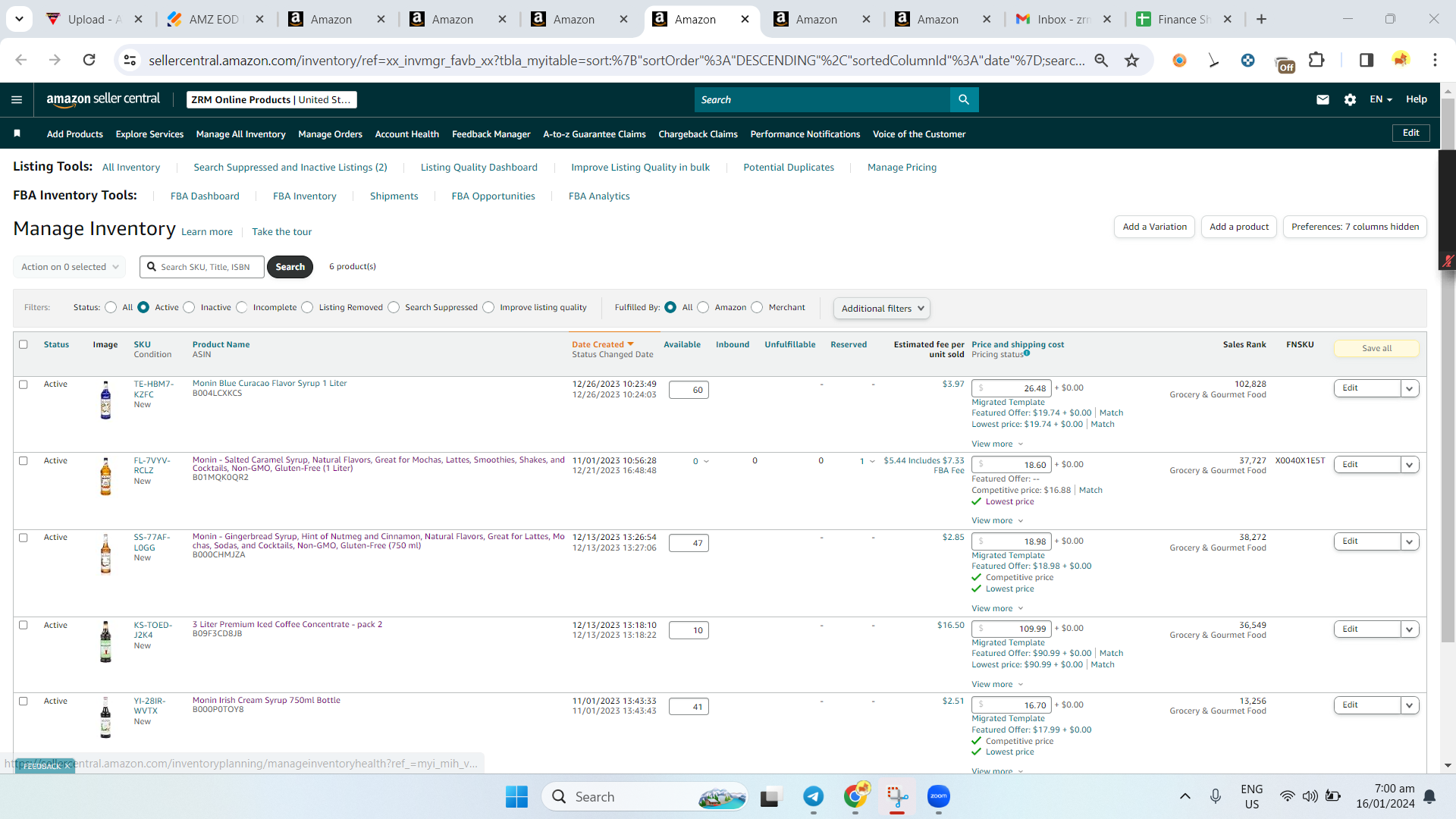Screen dimensions: 1456x819
Task: Click the Blue Curacao Syrup product thumbnail
Action: click(105, 400)
